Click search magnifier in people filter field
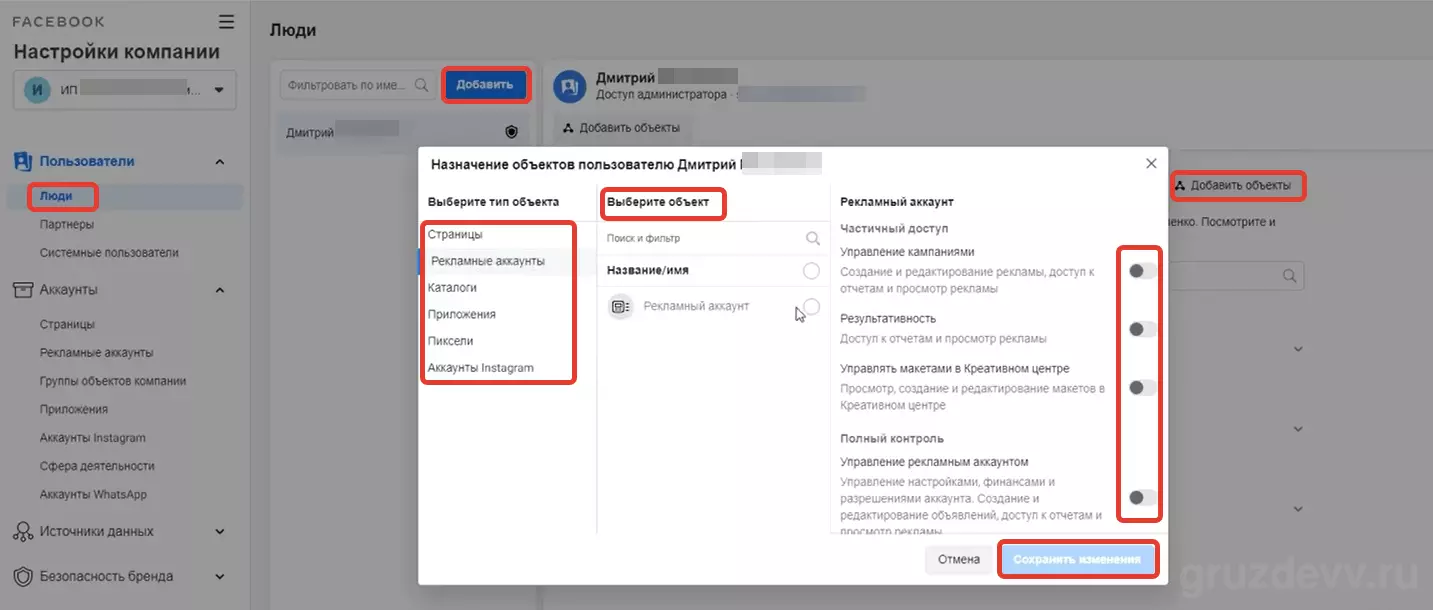1433x610 pixels. coord(421,85)
